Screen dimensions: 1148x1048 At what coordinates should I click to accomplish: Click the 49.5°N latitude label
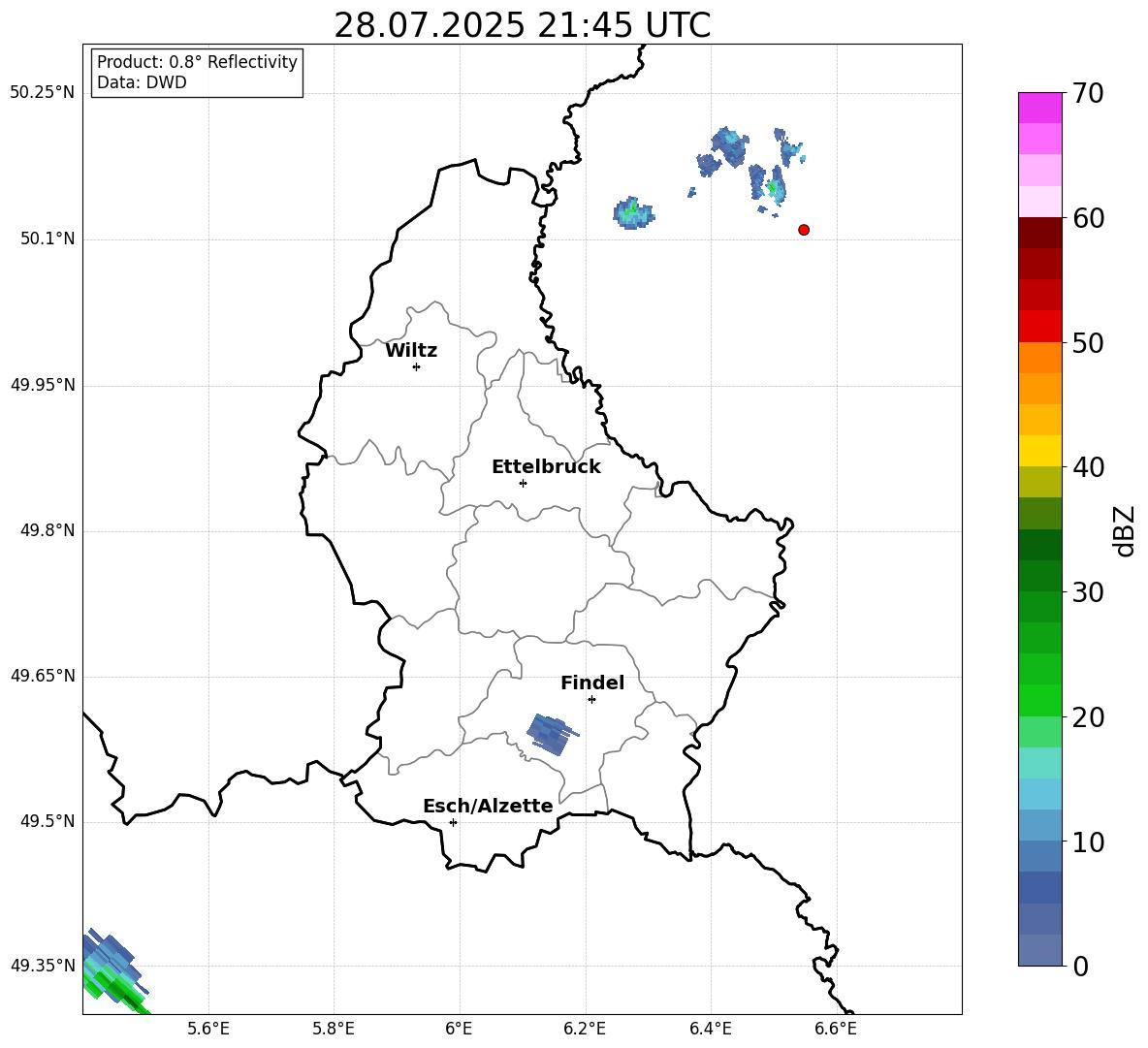48,821
